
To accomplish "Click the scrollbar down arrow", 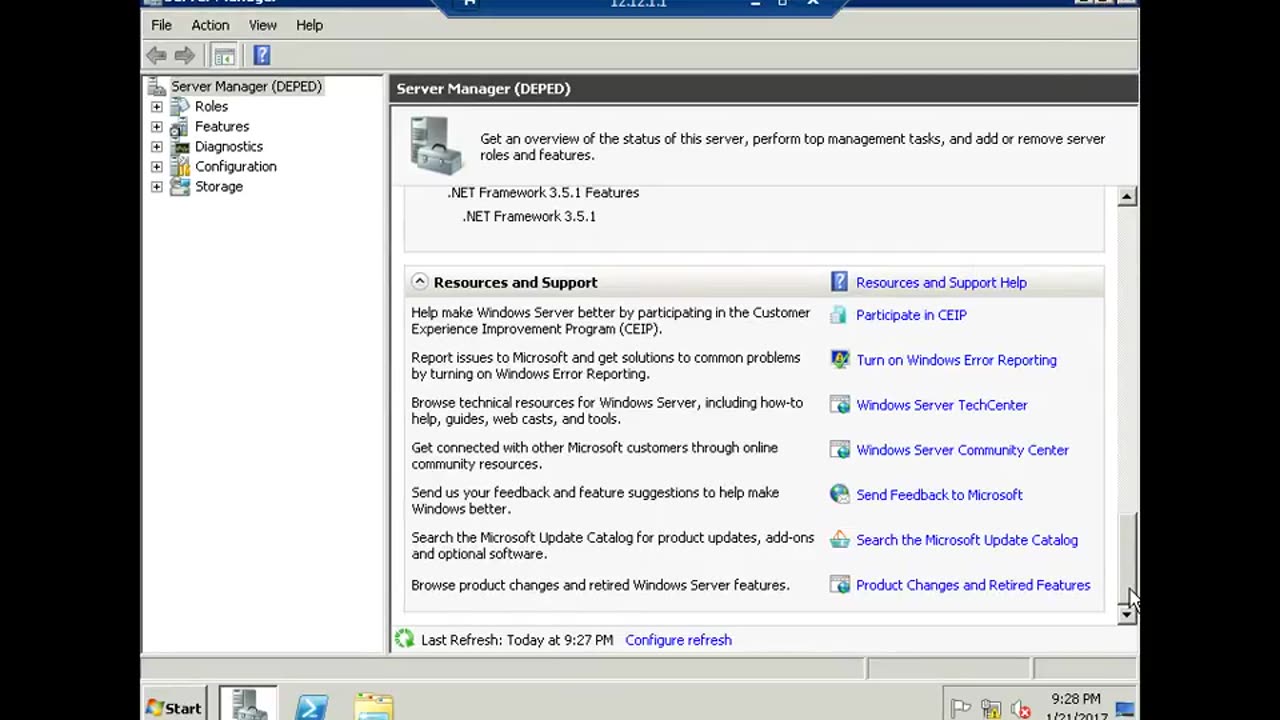I will click(x=1127, y=615).
